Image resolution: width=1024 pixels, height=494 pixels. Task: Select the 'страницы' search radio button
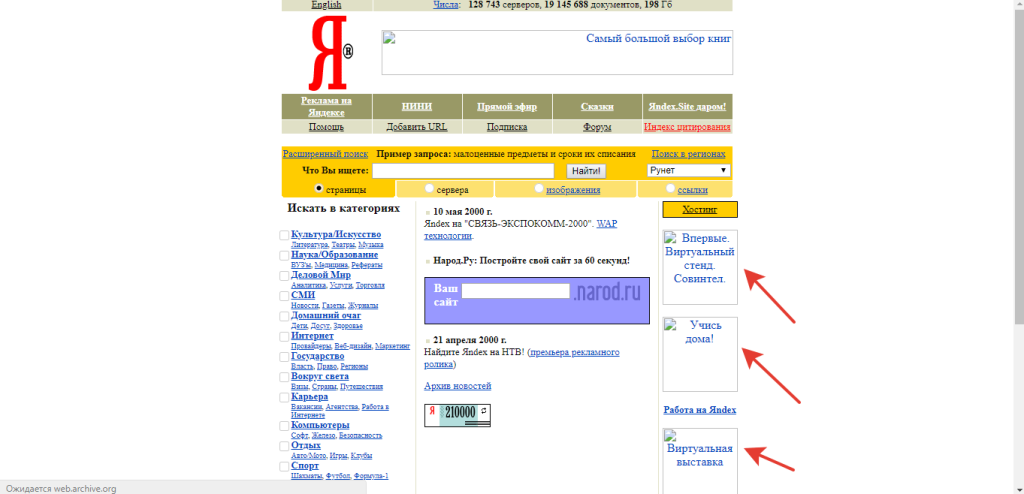tap(319, 188)
